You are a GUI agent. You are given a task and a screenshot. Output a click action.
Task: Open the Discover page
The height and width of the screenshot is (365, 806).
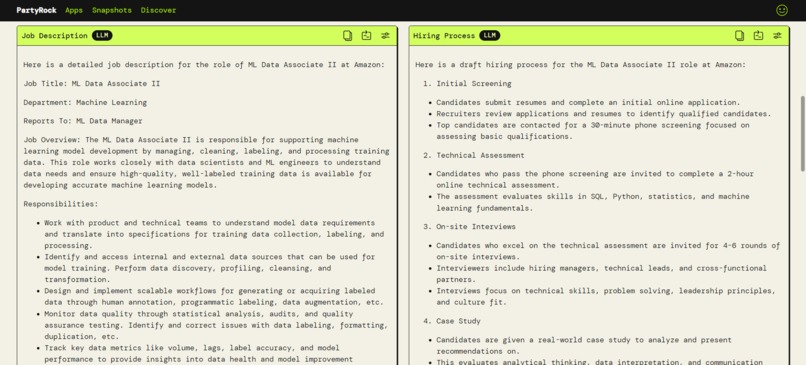(158, 10)
